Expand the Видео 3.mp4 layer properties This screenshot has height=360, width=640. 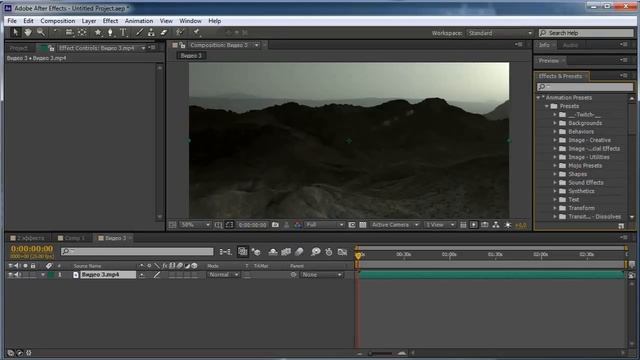[42, 275]
